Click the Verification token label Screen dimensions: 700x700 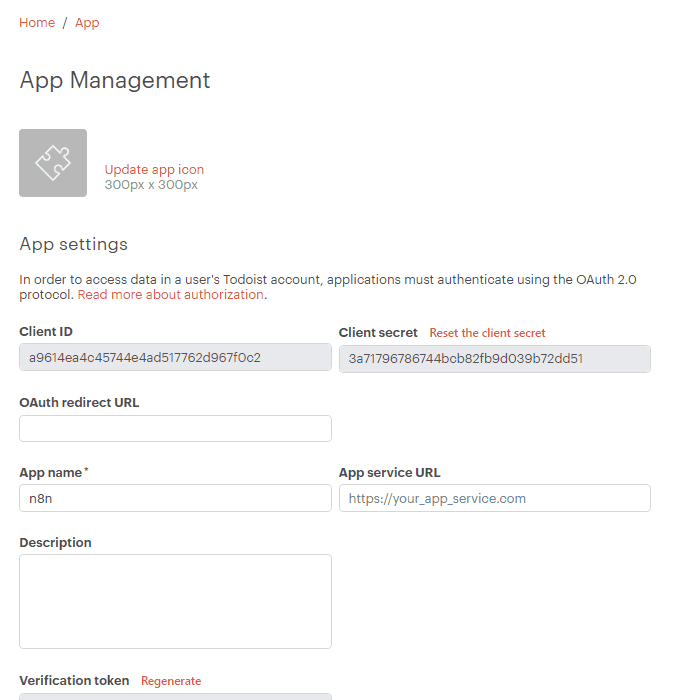(74, 681)
